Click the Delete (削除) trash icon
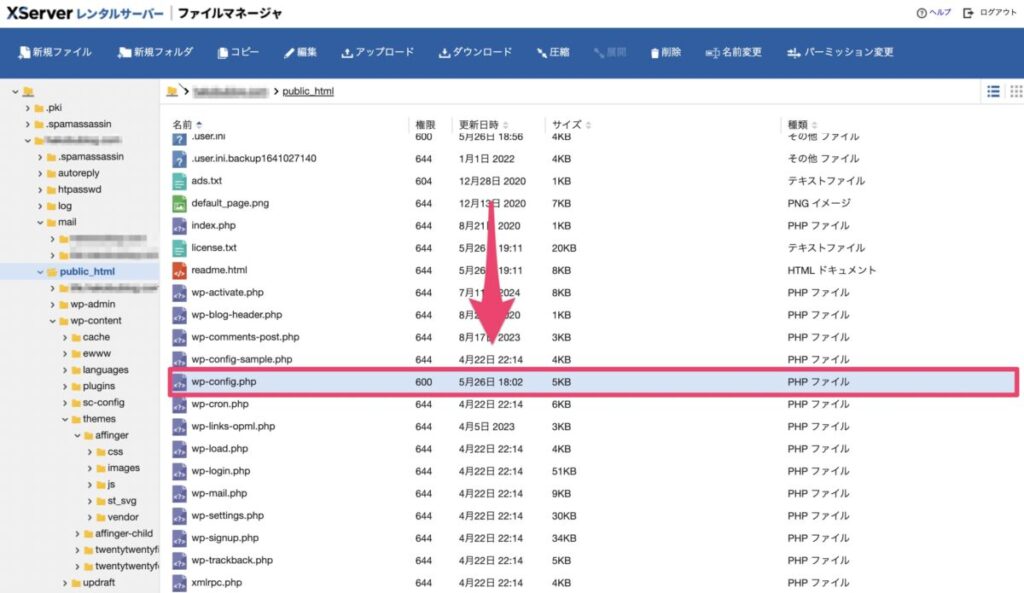The height and width of the screenshot is (593, 1024). pos(655,52)
